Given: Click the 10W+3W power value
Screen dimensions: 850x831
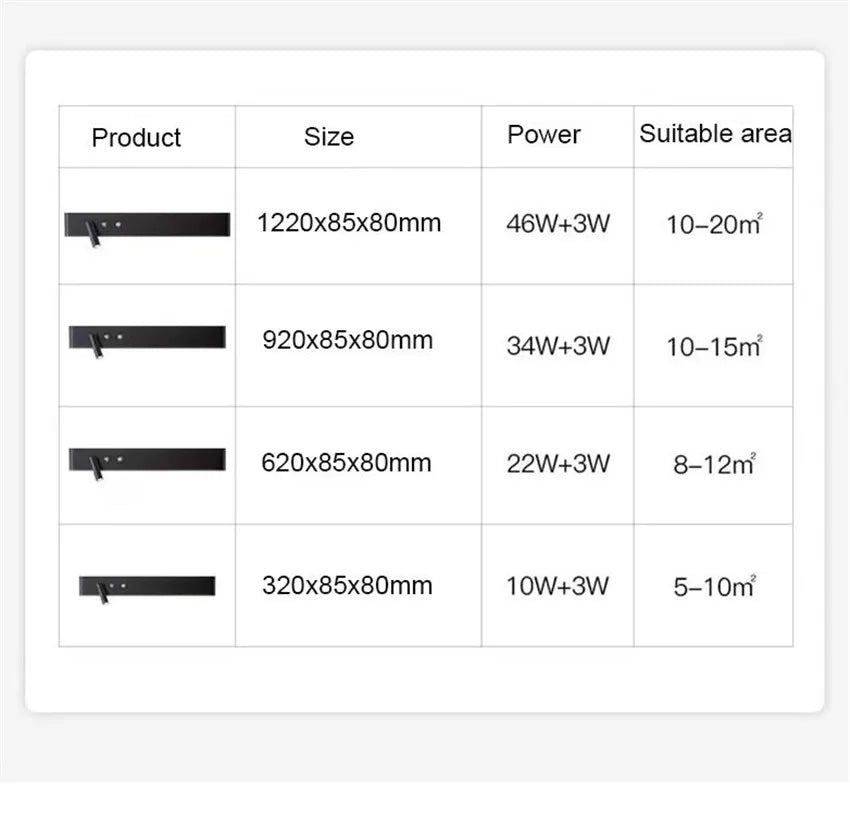Looking at the screenshot, I should (x=557, y=586).
